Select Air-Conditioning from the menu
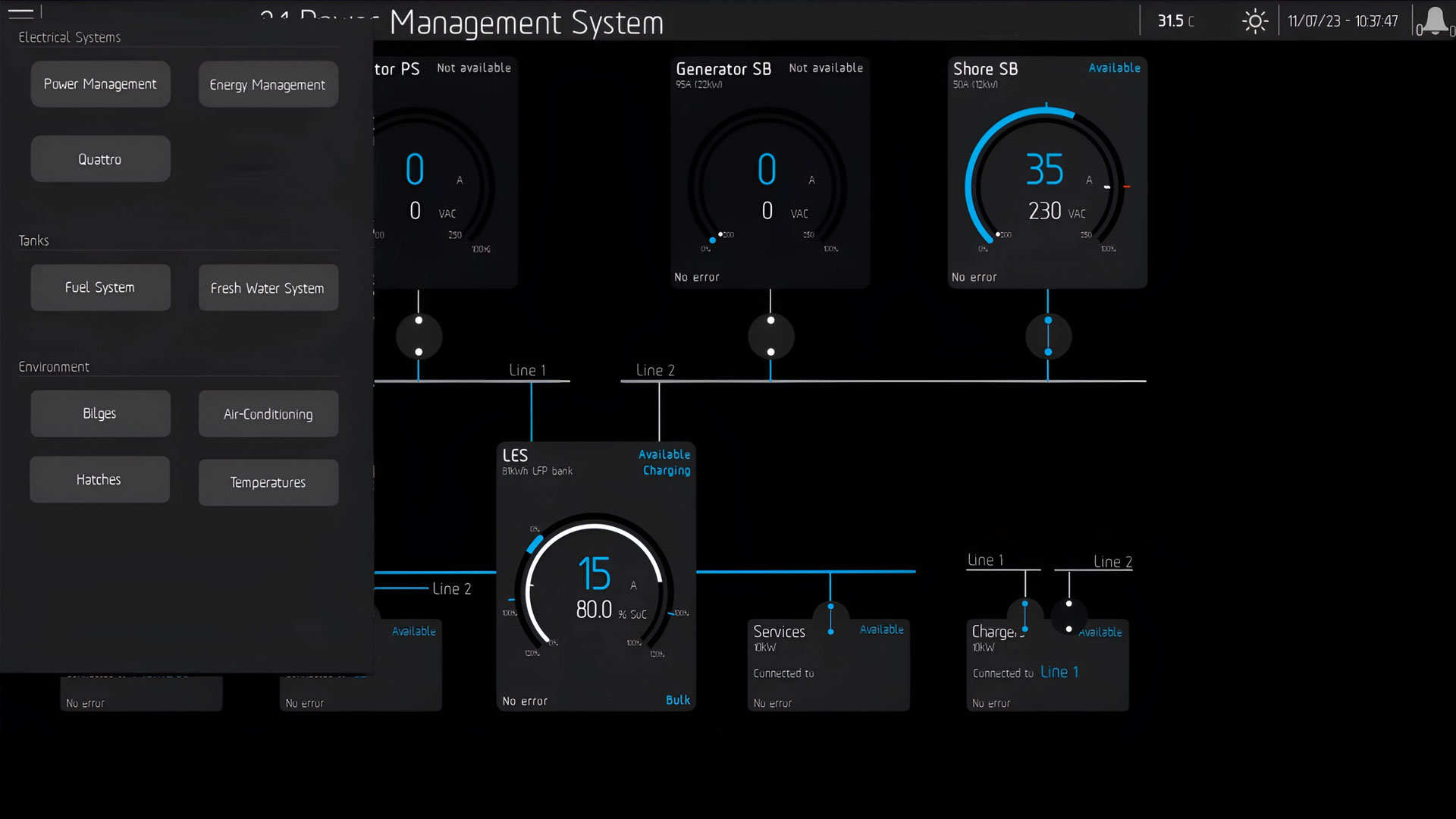Screen dimensions: 1456x819 tap(268, 414)
